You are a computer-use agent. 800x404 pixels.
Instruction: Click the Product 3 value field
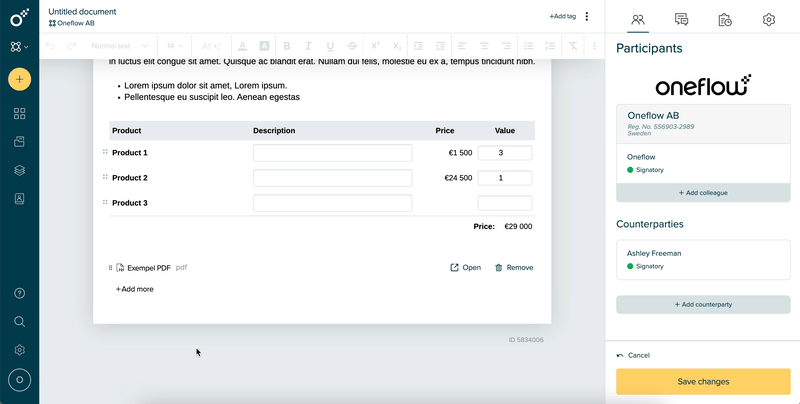click(505, 203)
